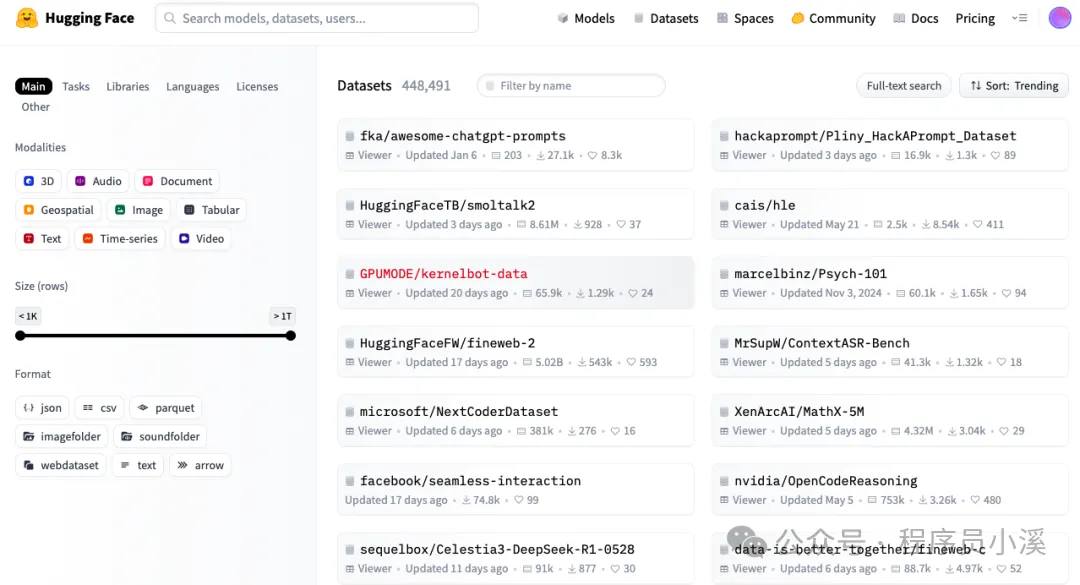Open Docs from the header
Screen dimensions: 1080x585
916,19
